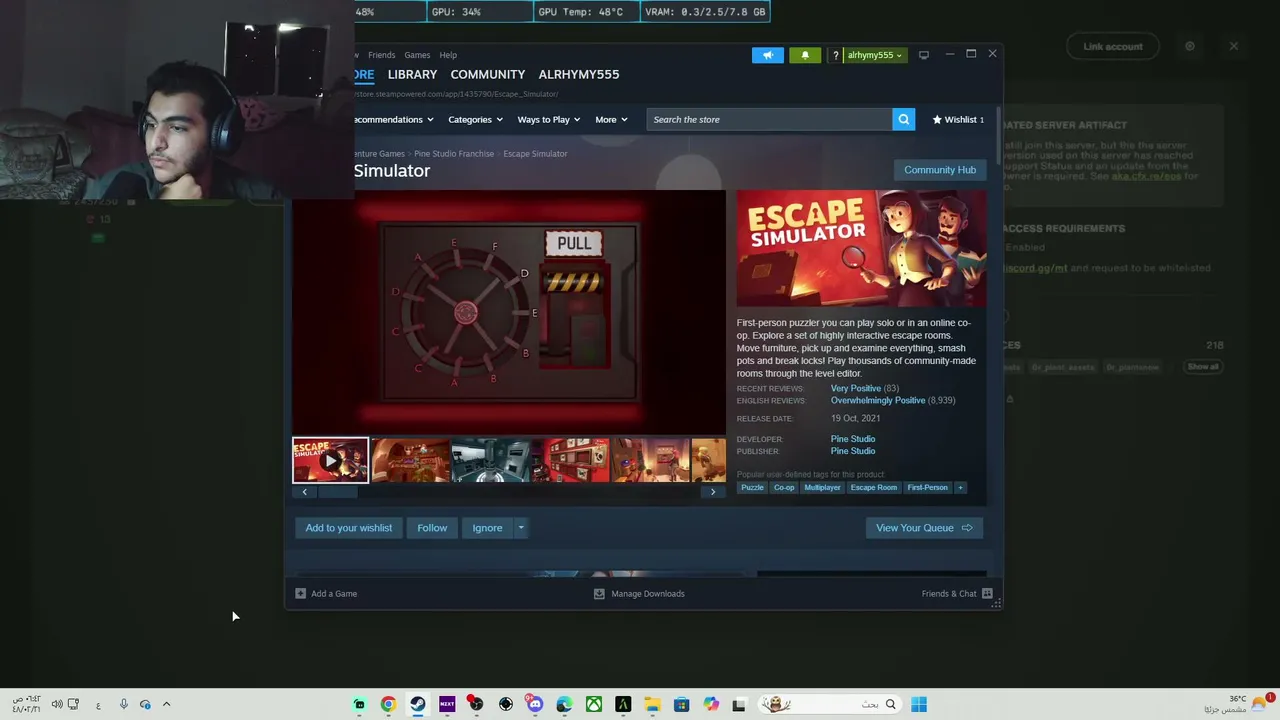
Task: Expand the Categories dropdown
Action: click(x=476, y=120)
